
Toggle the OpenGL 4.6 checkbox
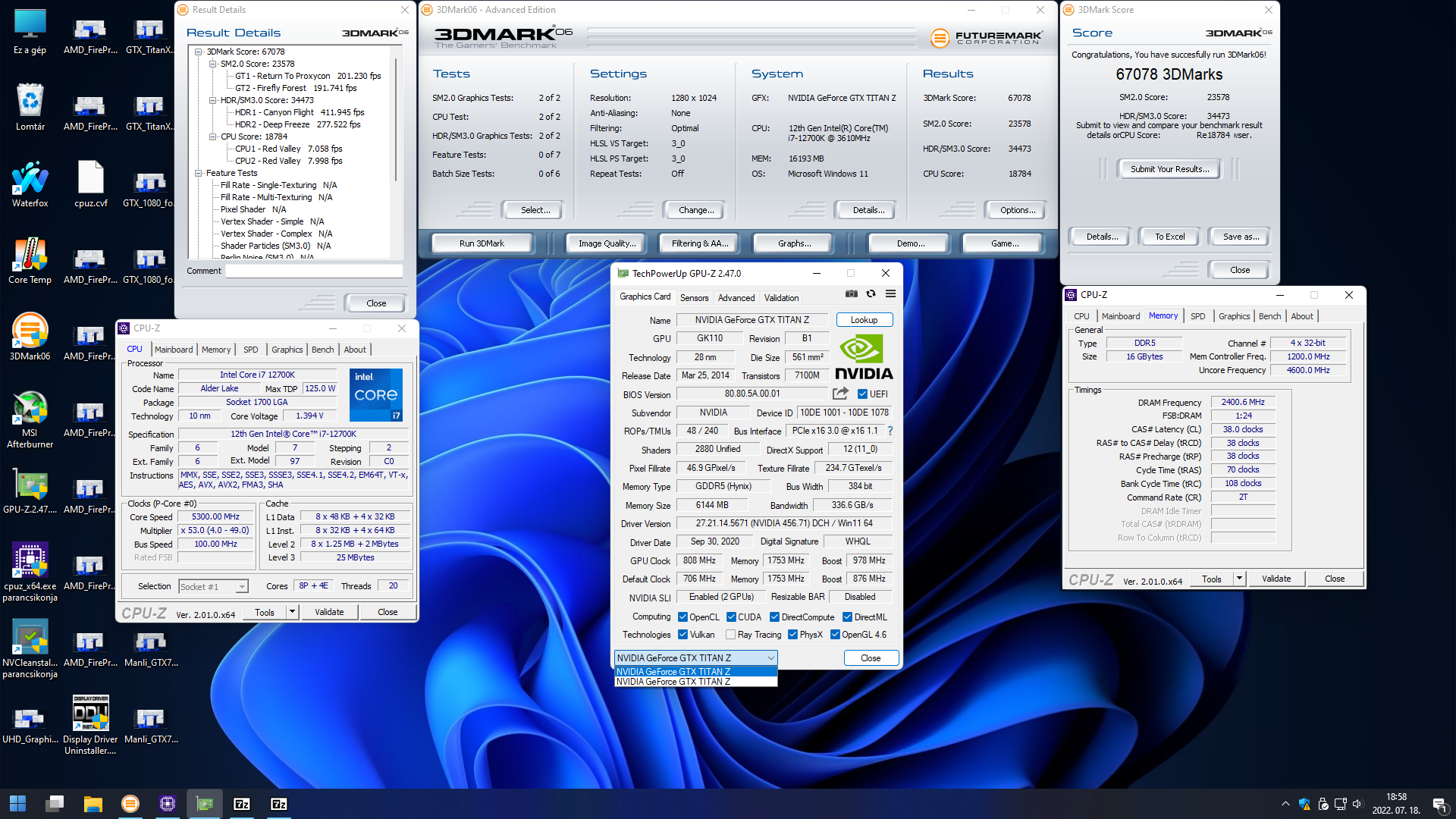click(x=835, y=635)
